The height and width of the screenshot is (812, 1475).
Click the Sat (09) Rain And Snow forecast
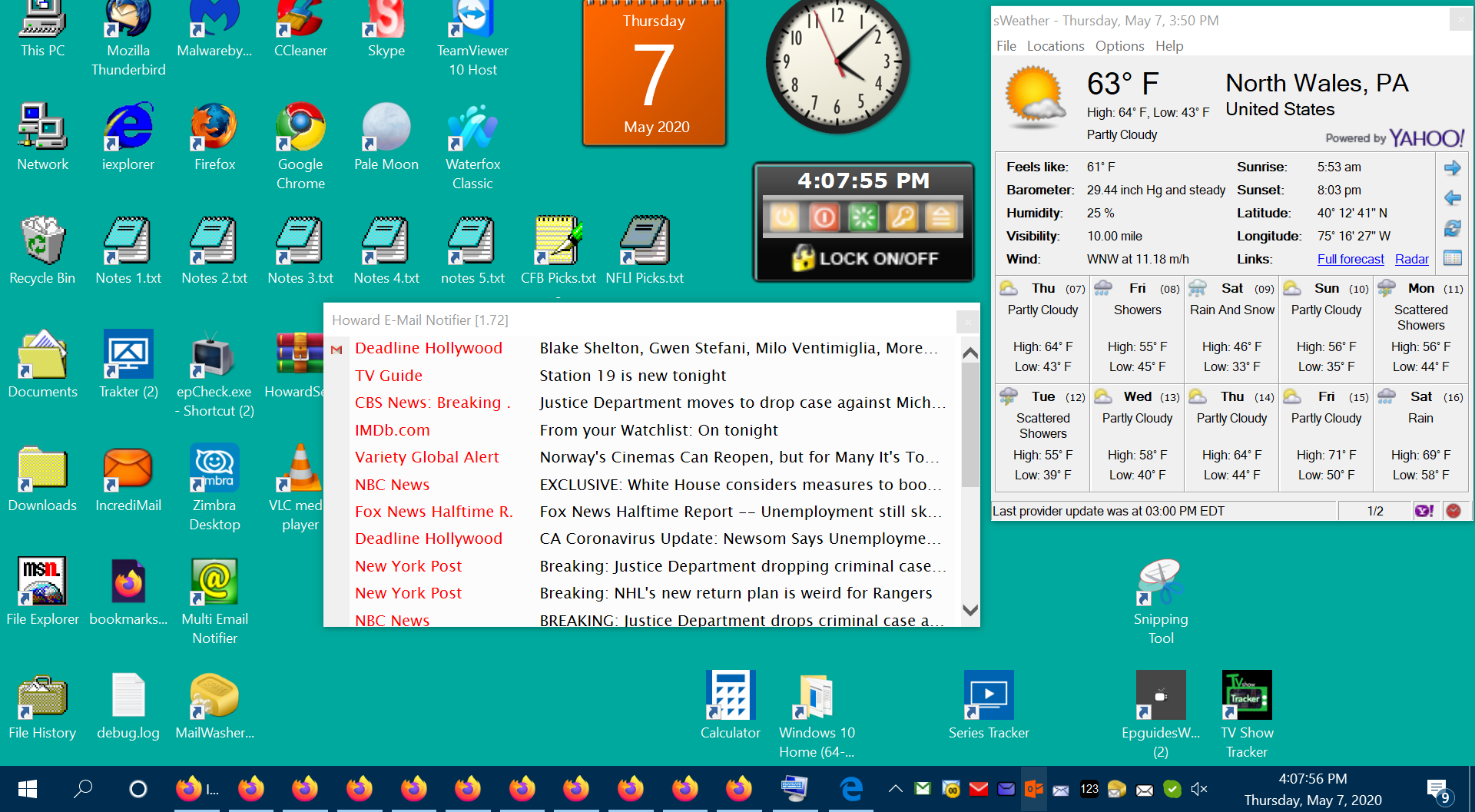(x=1231, y=329)
